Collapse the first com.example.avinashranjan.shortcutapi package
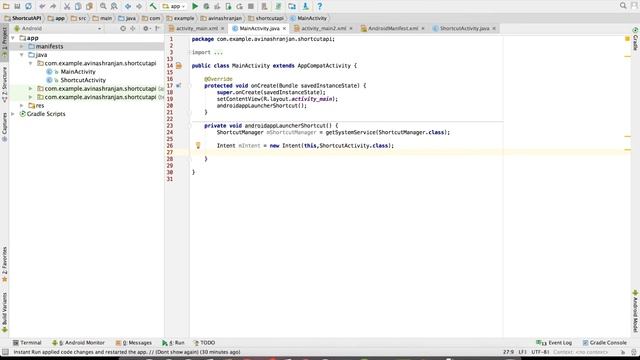Image resolution: width=640 pixels, height=360 pixels. (30, 63)
